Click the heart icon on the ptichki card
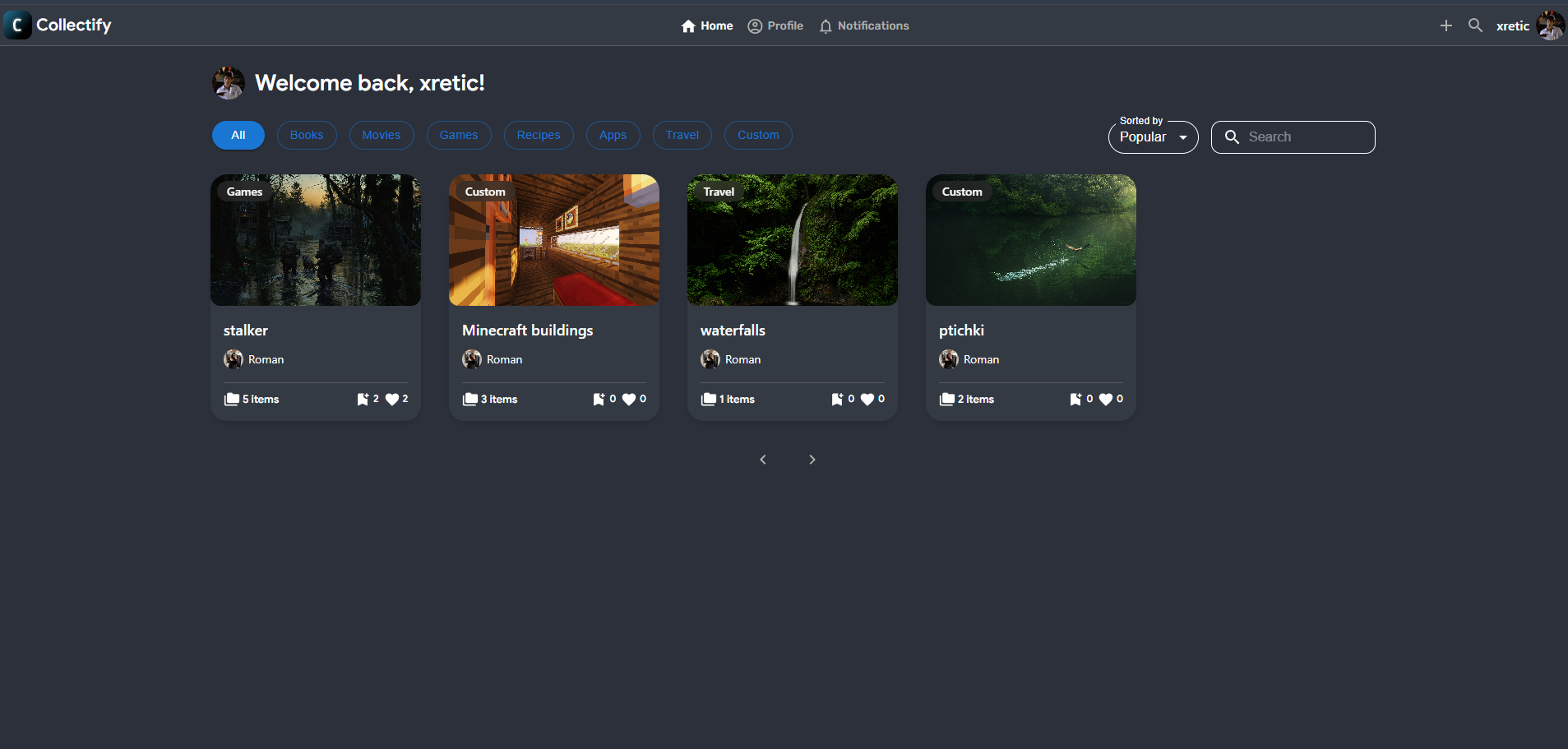 (x=1106, y=399)
